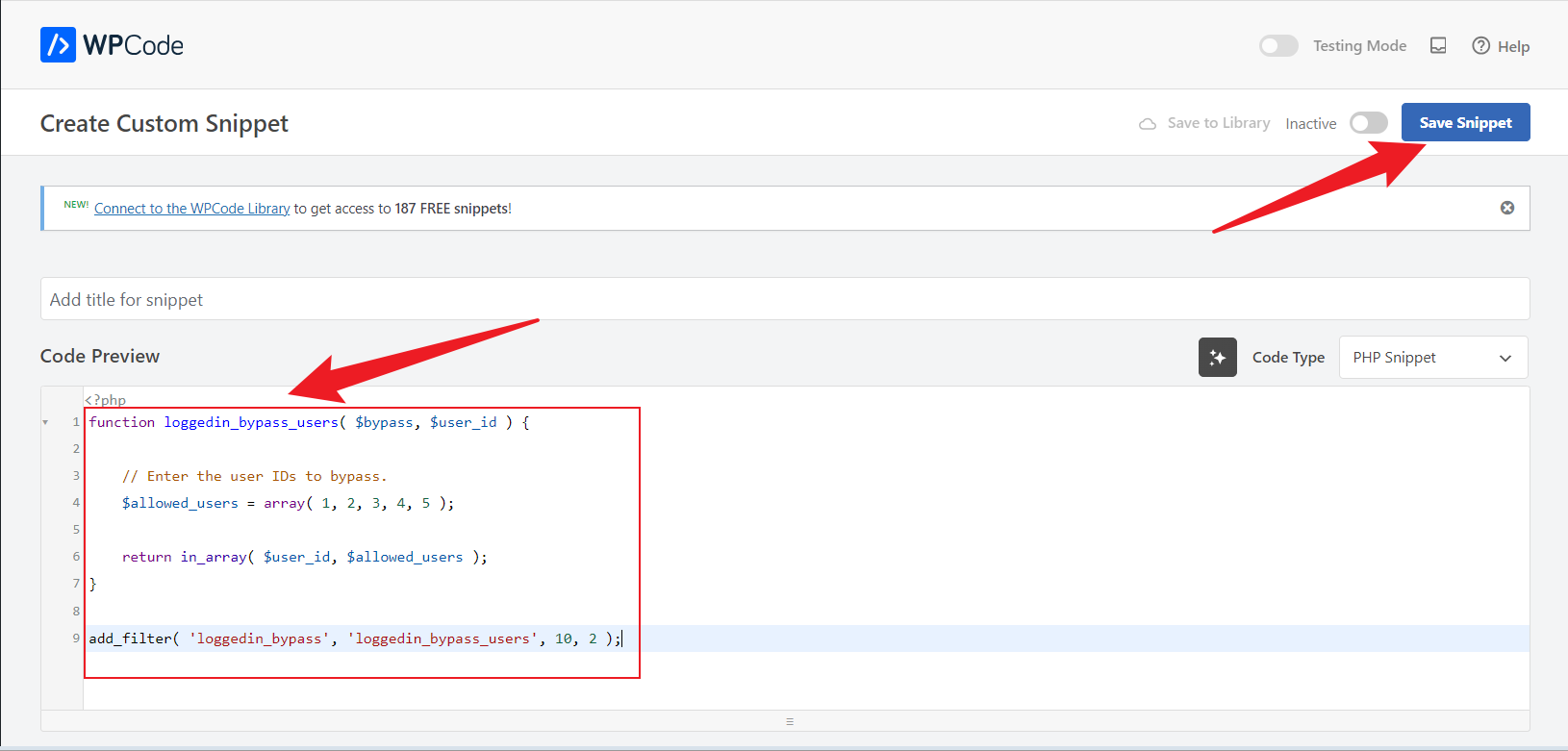Open Connect to the WPCode Library link
The image size is (1568, 751).
(191, 209)
